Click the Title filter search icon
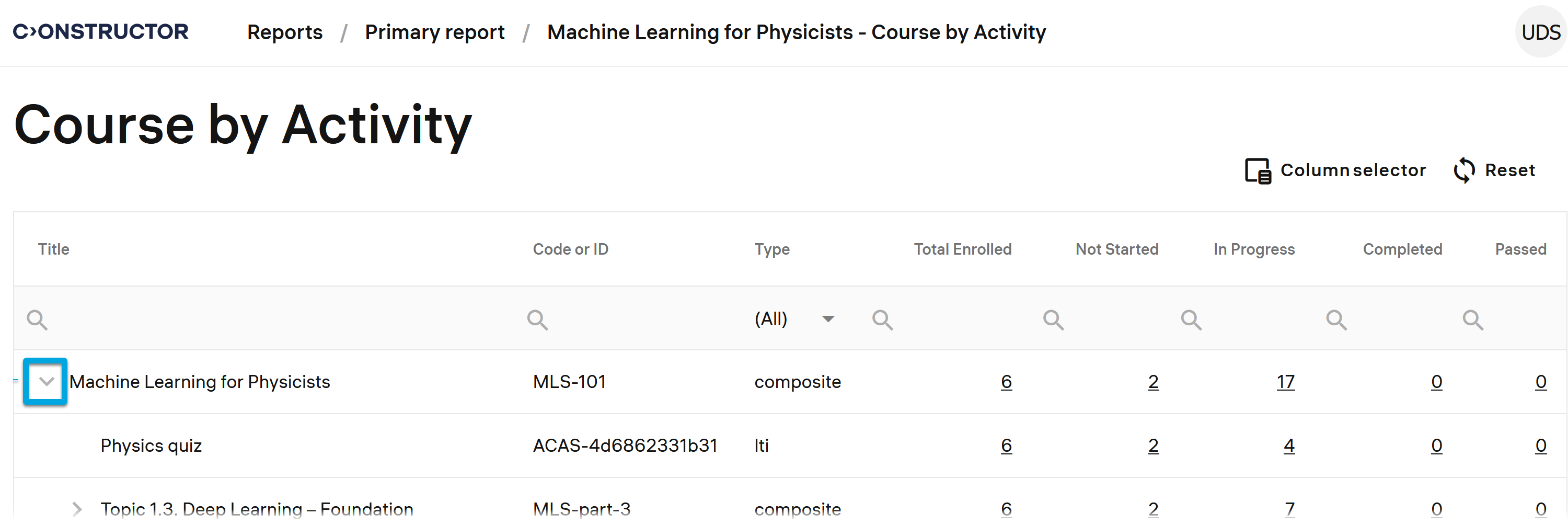Screen dimensions: 1568x525 click(x=37, y=319)
